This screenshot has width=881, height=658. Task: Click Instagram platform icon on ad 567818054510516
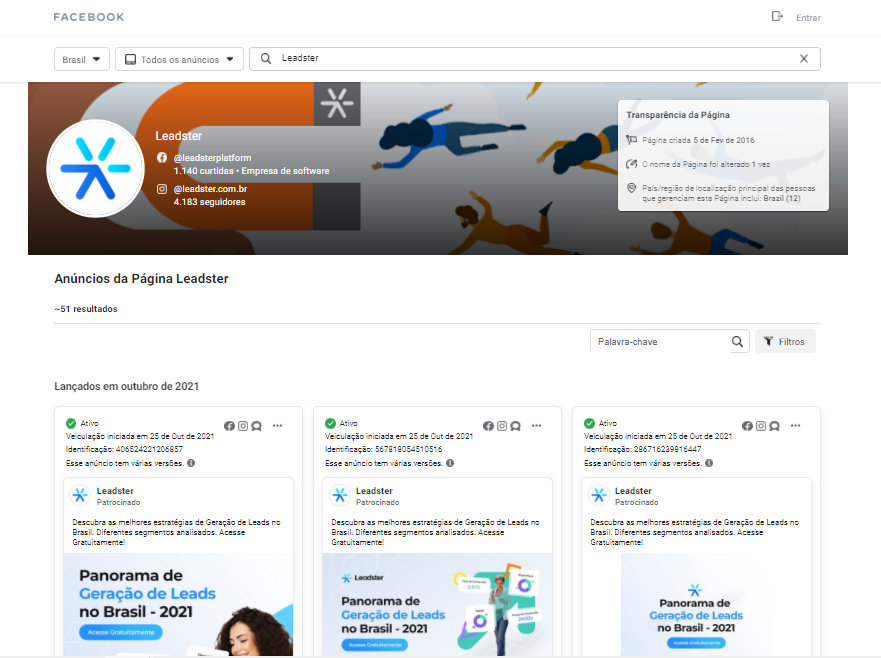coord(502,426)
